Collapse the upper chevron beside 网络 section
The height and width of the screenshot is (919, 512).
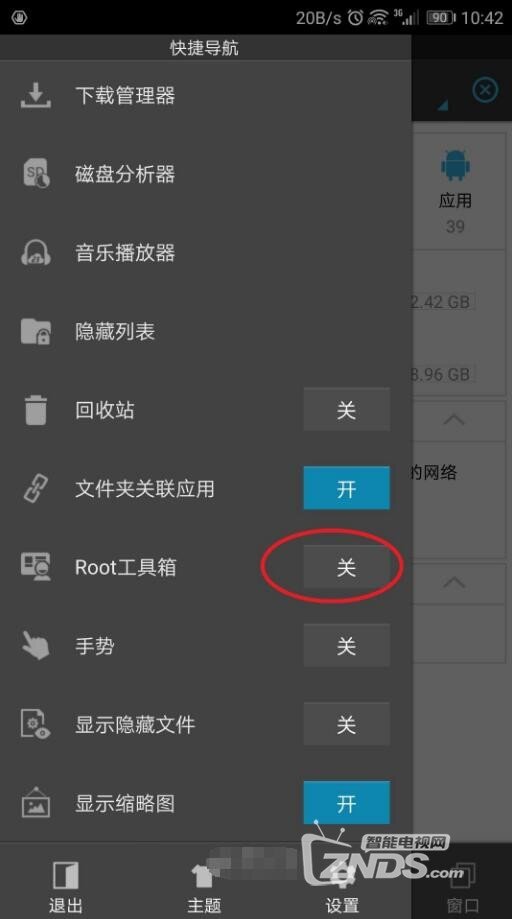454,420
